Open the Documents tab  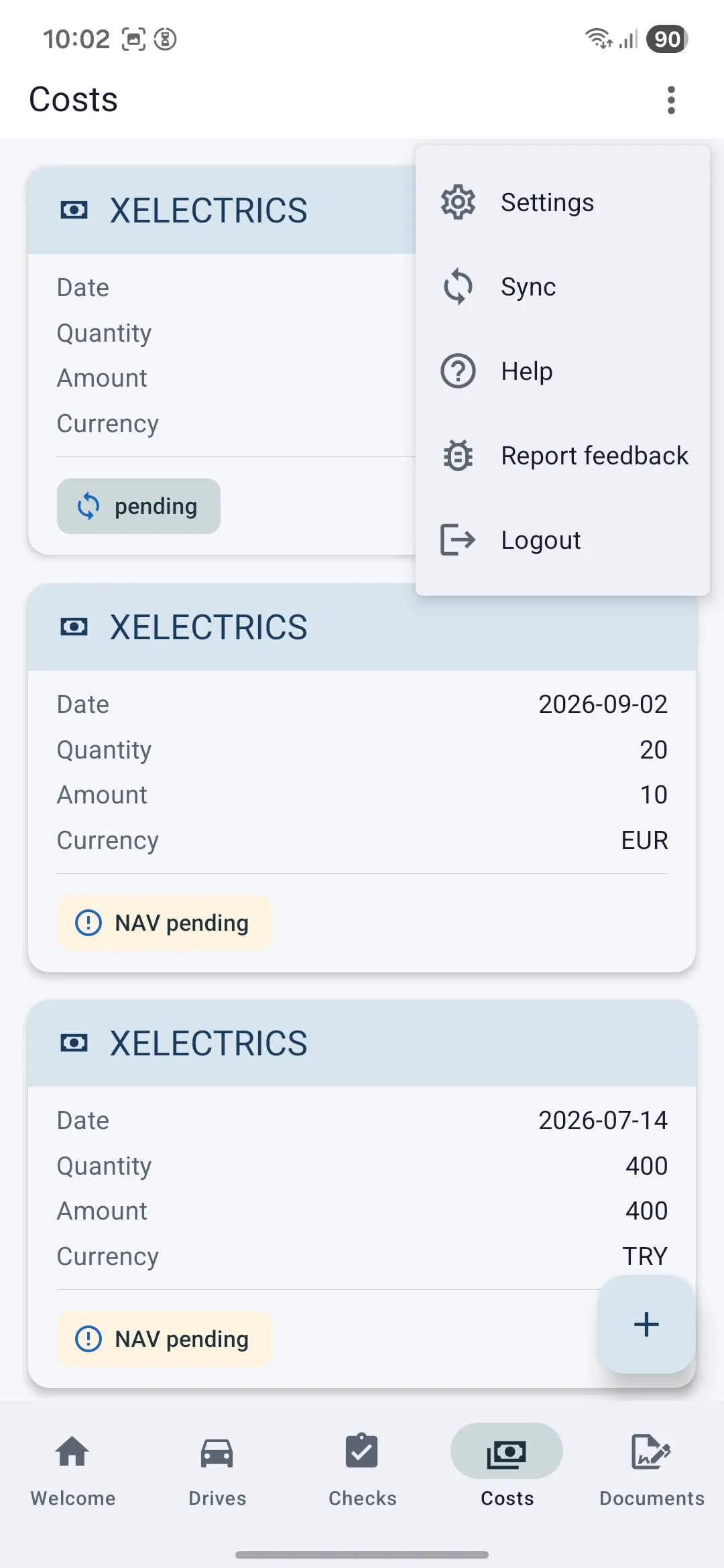(652, 1470)
